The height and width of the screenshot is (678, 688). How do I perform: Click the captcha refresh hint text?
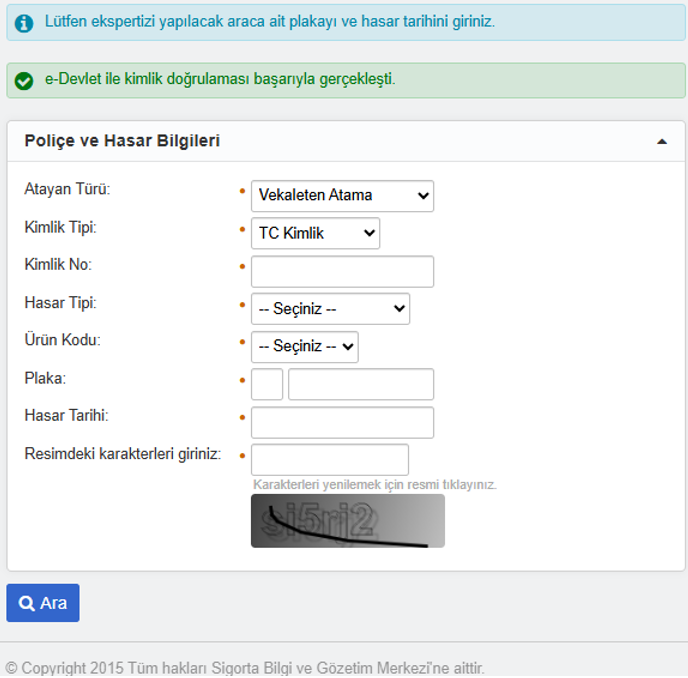pyautogui.click(x=374, y=485)
